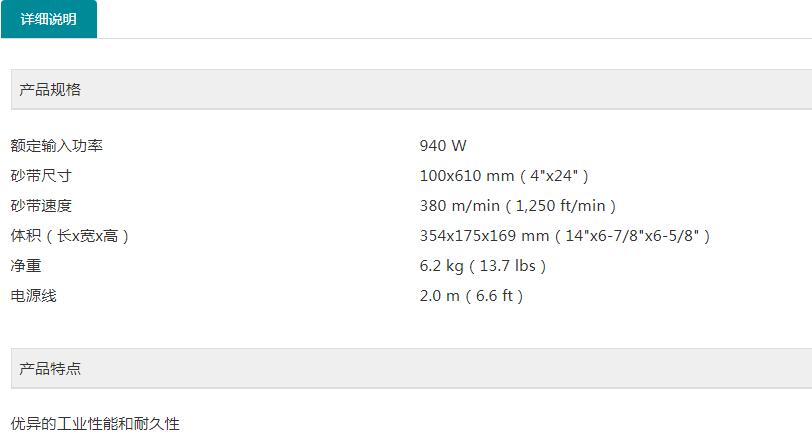
Task: Select the 砂带尺寸 label
Action: point(42,176)
